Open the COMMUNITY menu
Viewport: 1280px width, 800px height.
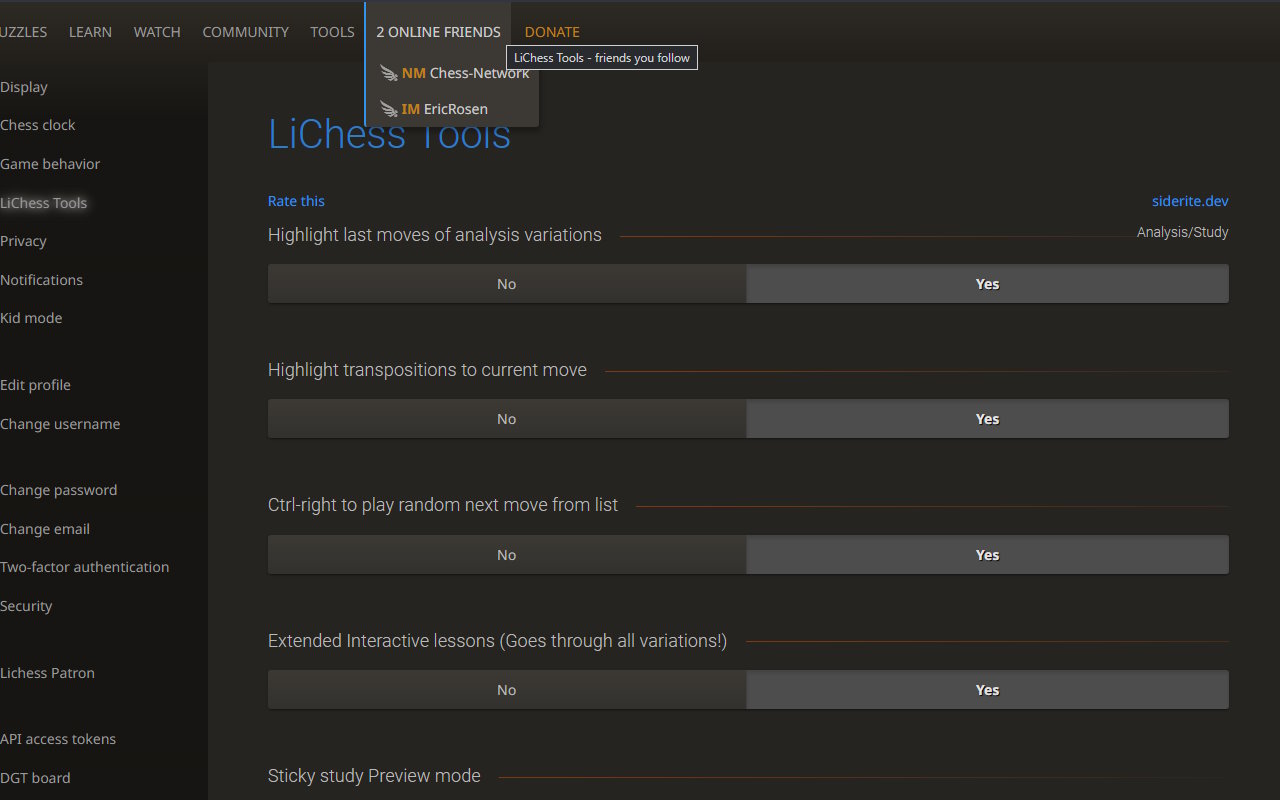point(245,31)
